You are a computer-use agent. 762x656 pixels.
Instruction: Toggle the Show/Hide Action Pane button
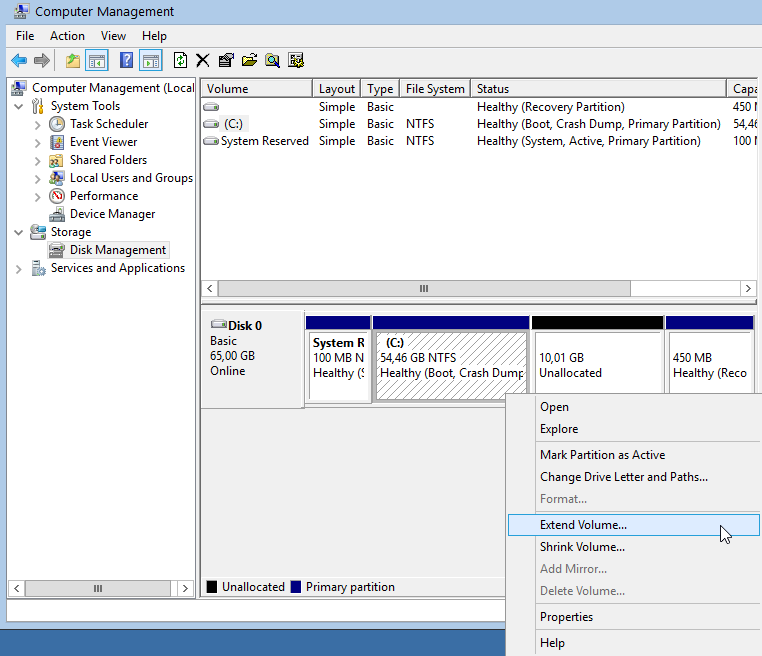coord(150,60)
